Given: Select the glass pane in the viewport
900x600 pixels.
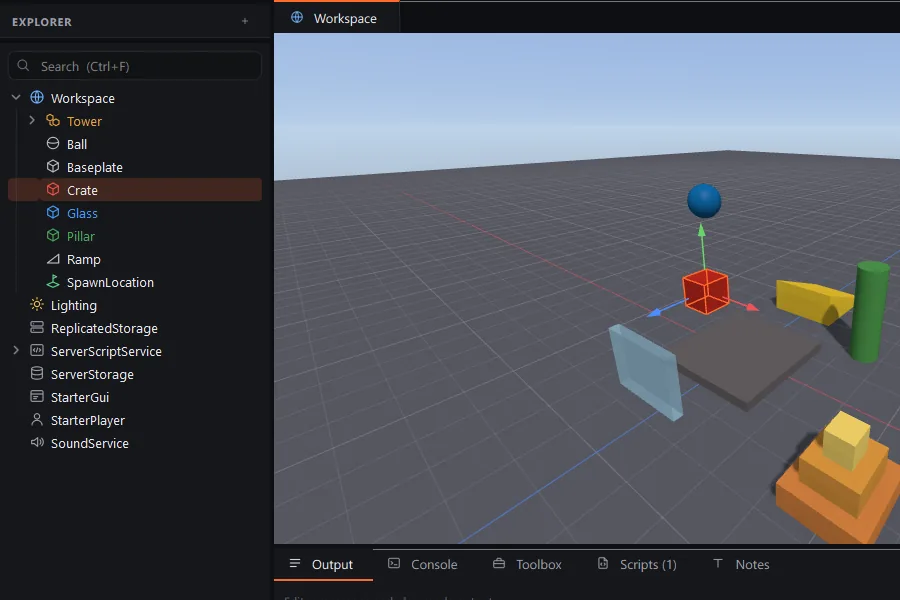Looking at the screenshot, I should coord(645,372).
